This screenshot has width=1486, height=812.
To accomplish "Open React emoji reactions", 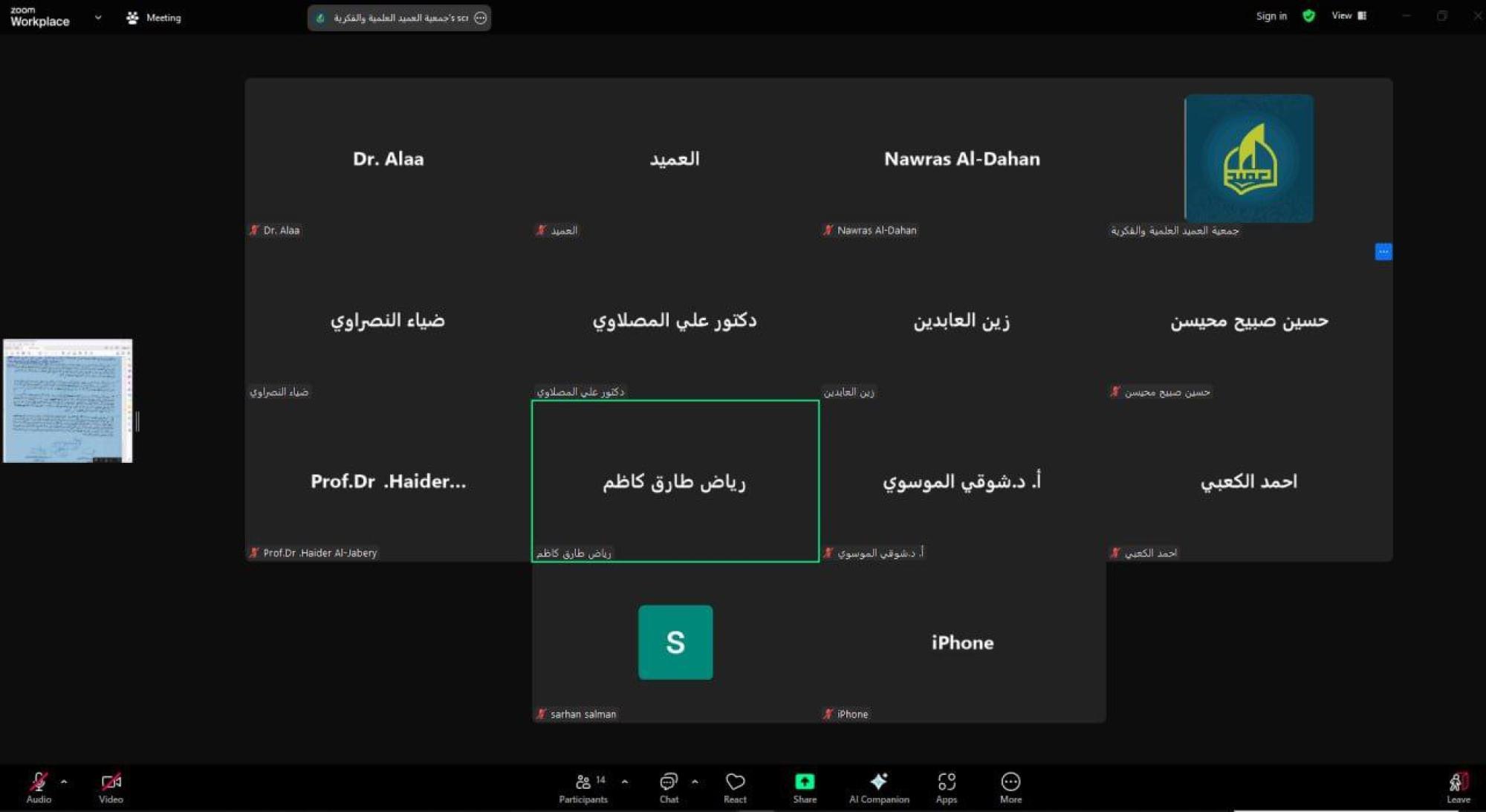I will click(x=735, y=787).
